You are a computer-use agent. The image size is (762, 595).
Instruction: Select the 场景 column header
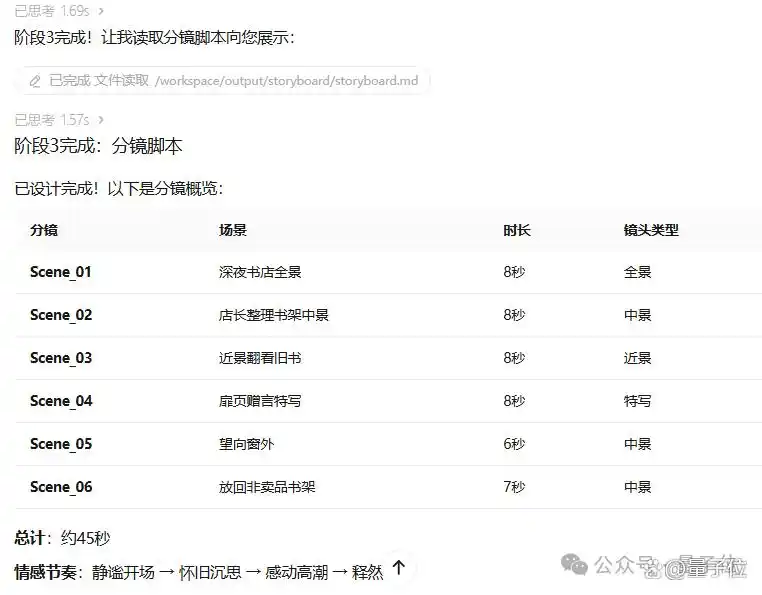tap(233, 230)
